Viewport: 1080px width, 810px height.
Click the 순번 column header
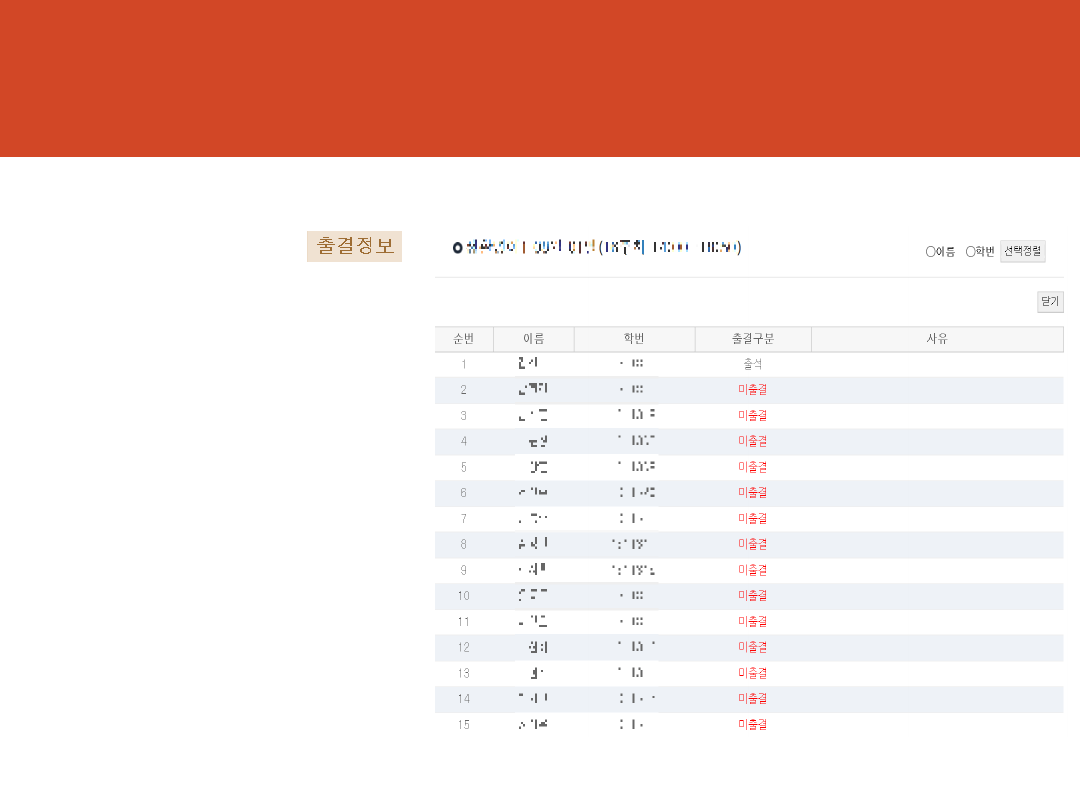click(x=464, y=339)
